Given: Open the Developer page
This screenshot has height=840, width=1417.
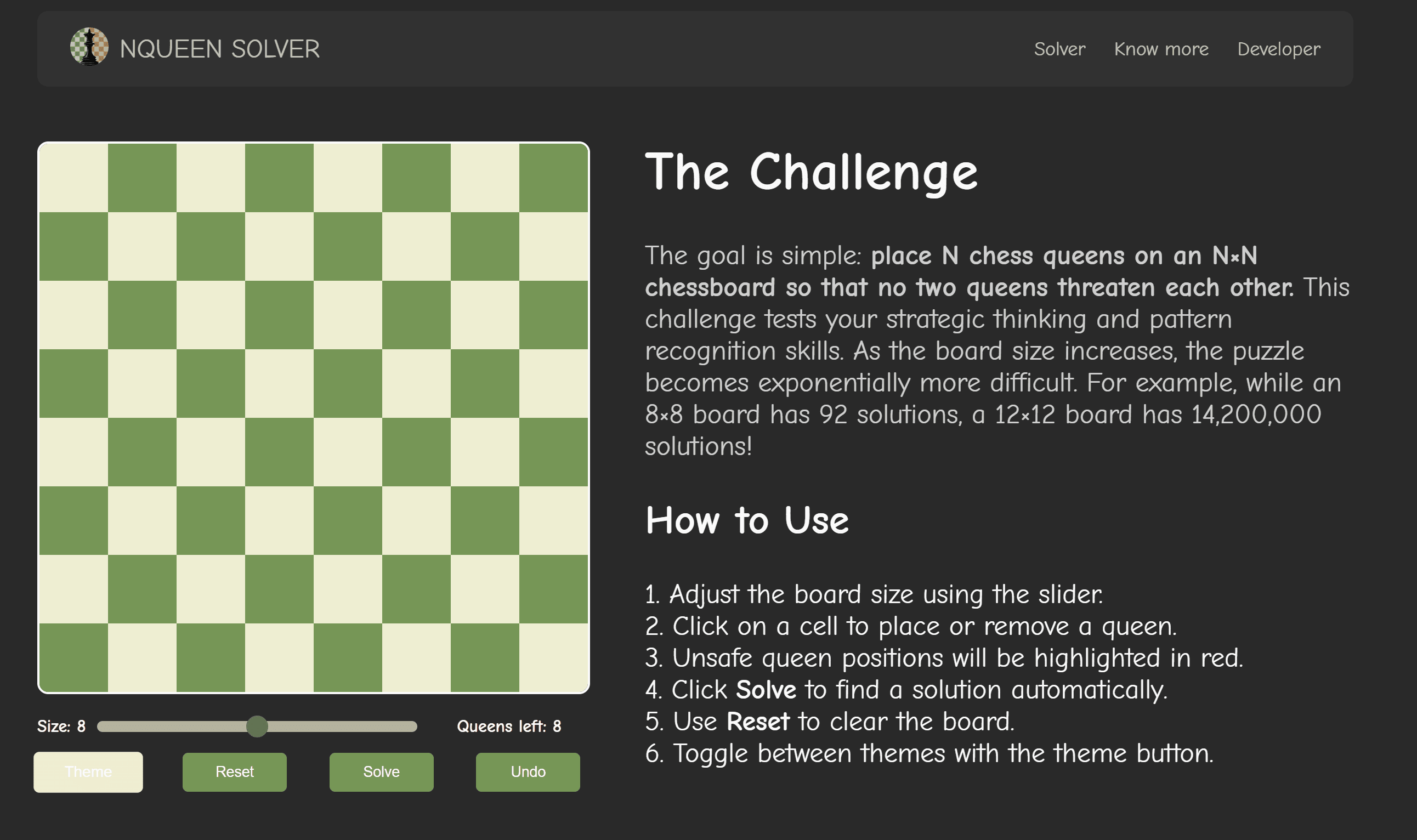Looking at the screenshot, I should (1278, 49).
